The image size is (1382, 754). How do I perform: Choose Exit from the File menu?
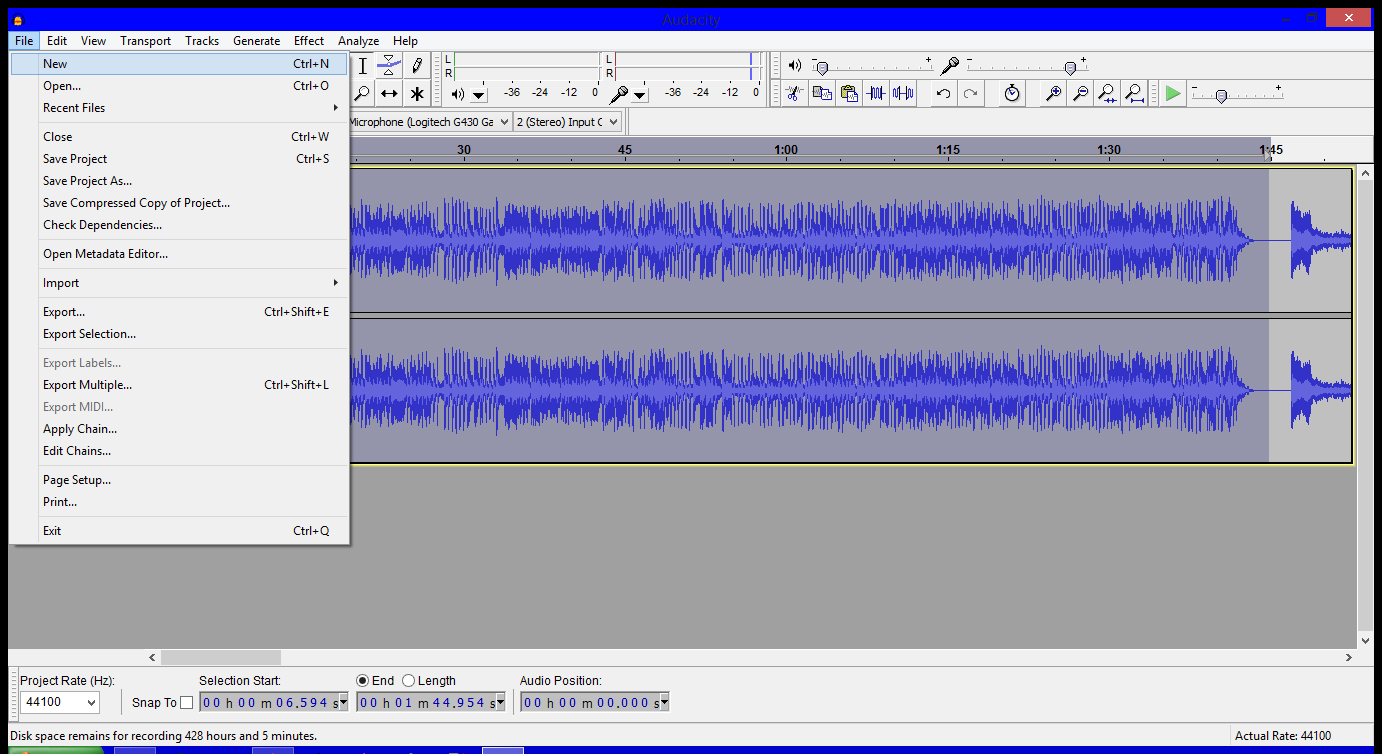click(x=179, y=531)
